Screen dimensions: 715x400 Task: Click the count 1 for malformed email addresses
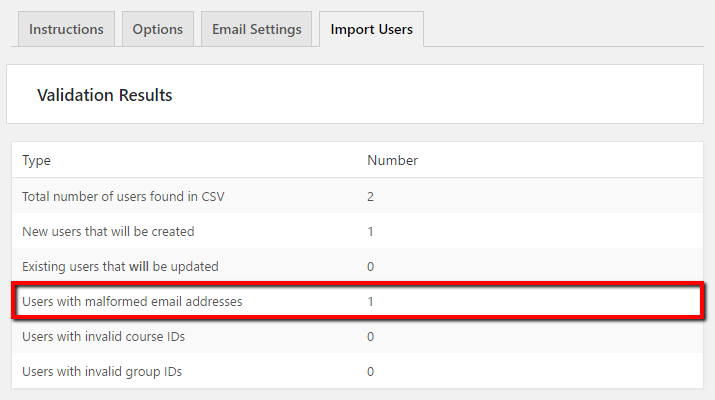tap(371, 301)
